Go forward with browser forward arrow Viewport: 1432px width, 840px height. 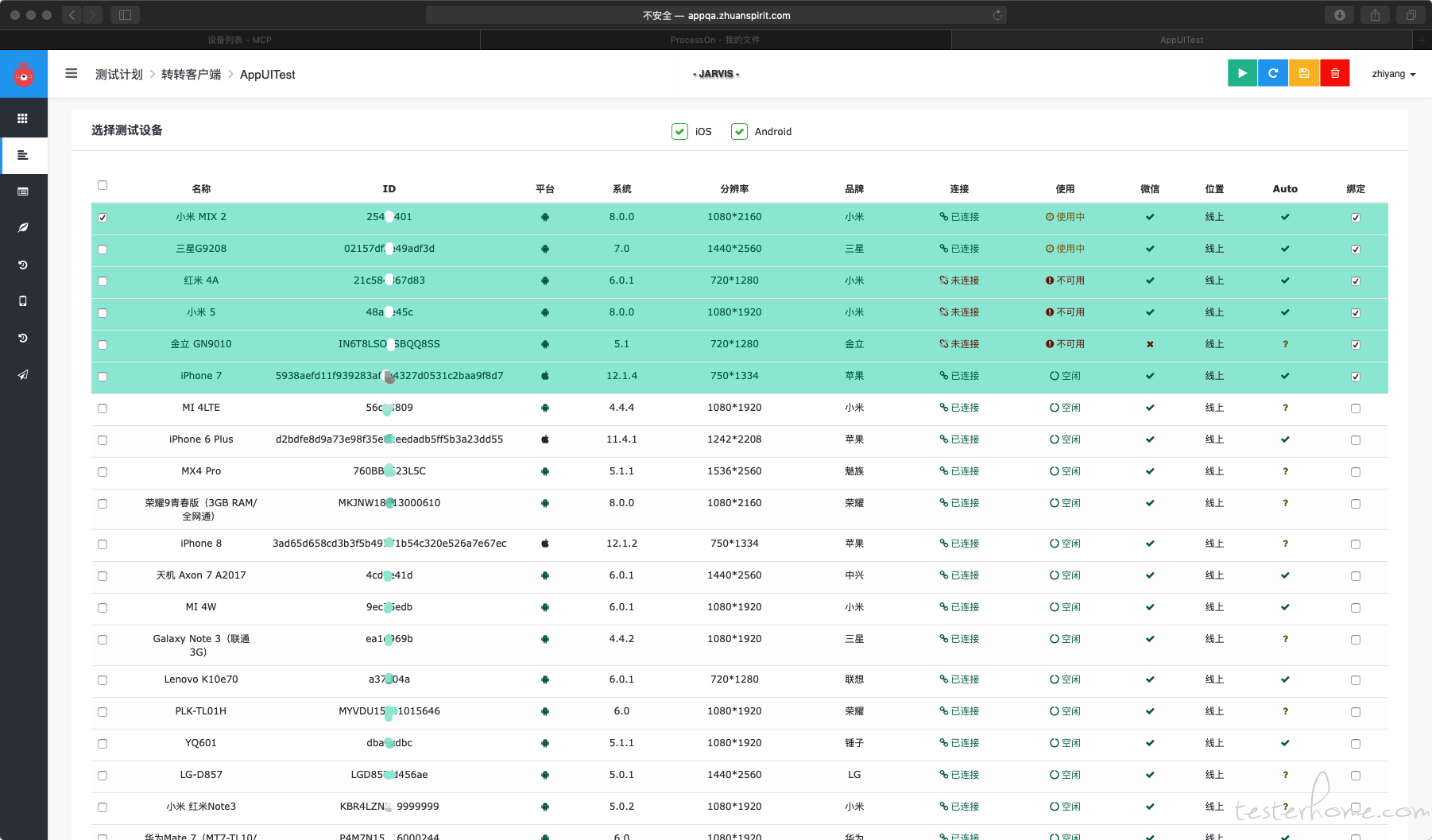click(x=93, y=15)
